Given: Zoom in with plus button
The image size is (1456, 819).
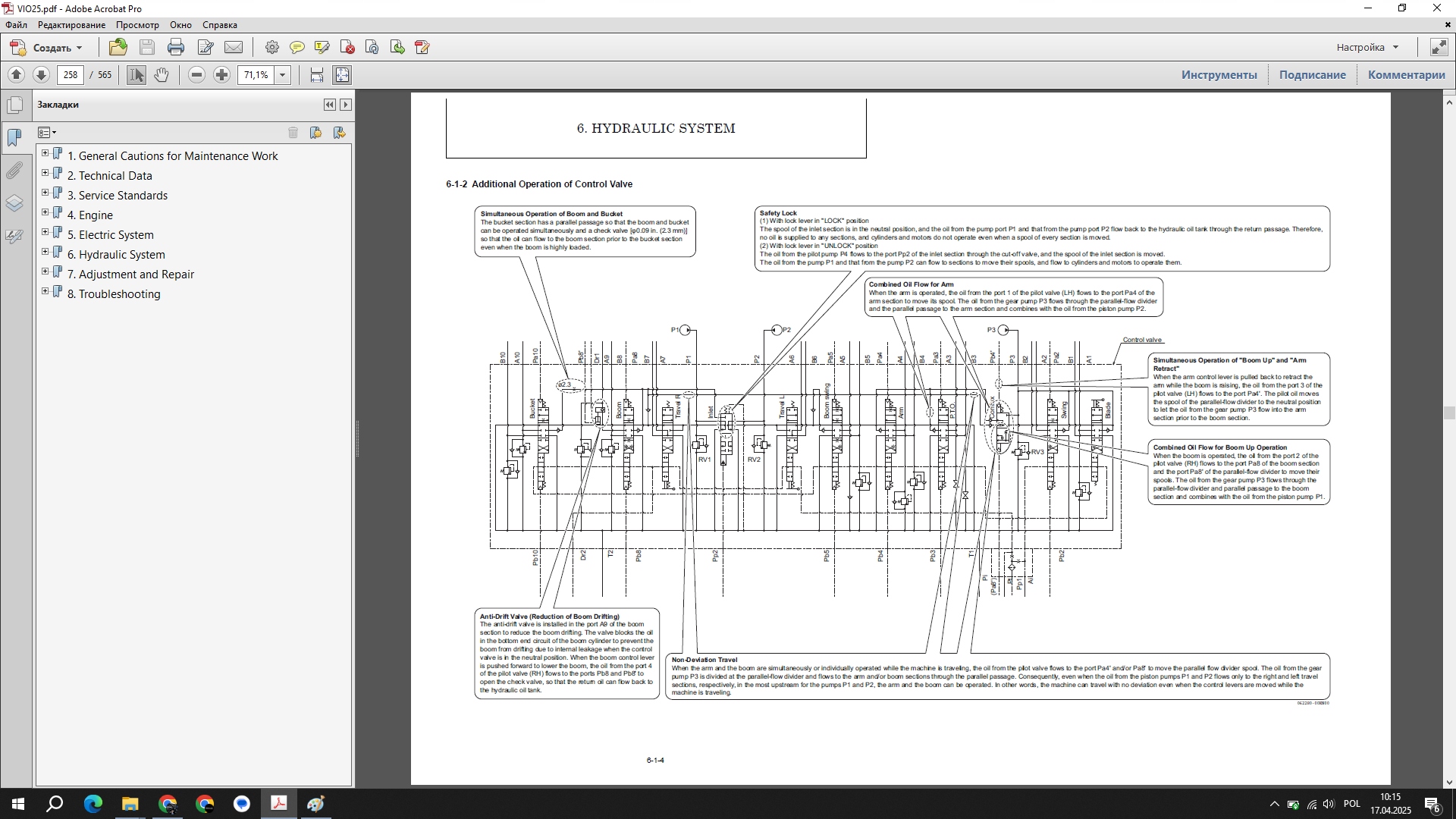Looking at the screenshot, I should pos(221,75).
